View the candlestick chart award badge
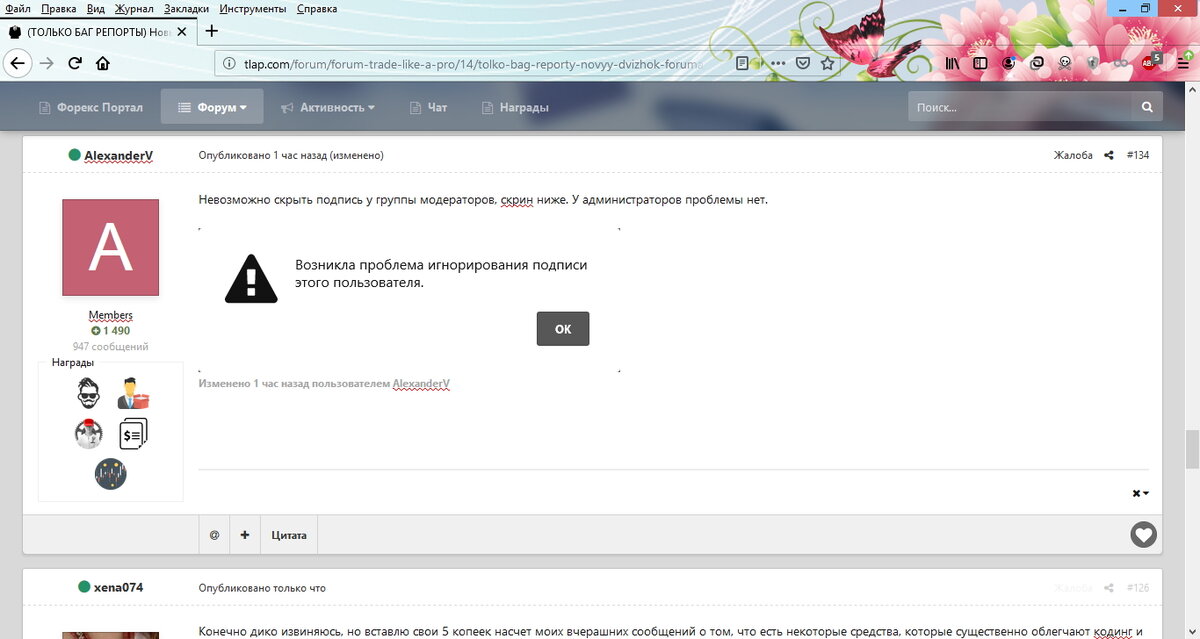Viewport: 1200px width, 639px height. click(x=110, y=474)
